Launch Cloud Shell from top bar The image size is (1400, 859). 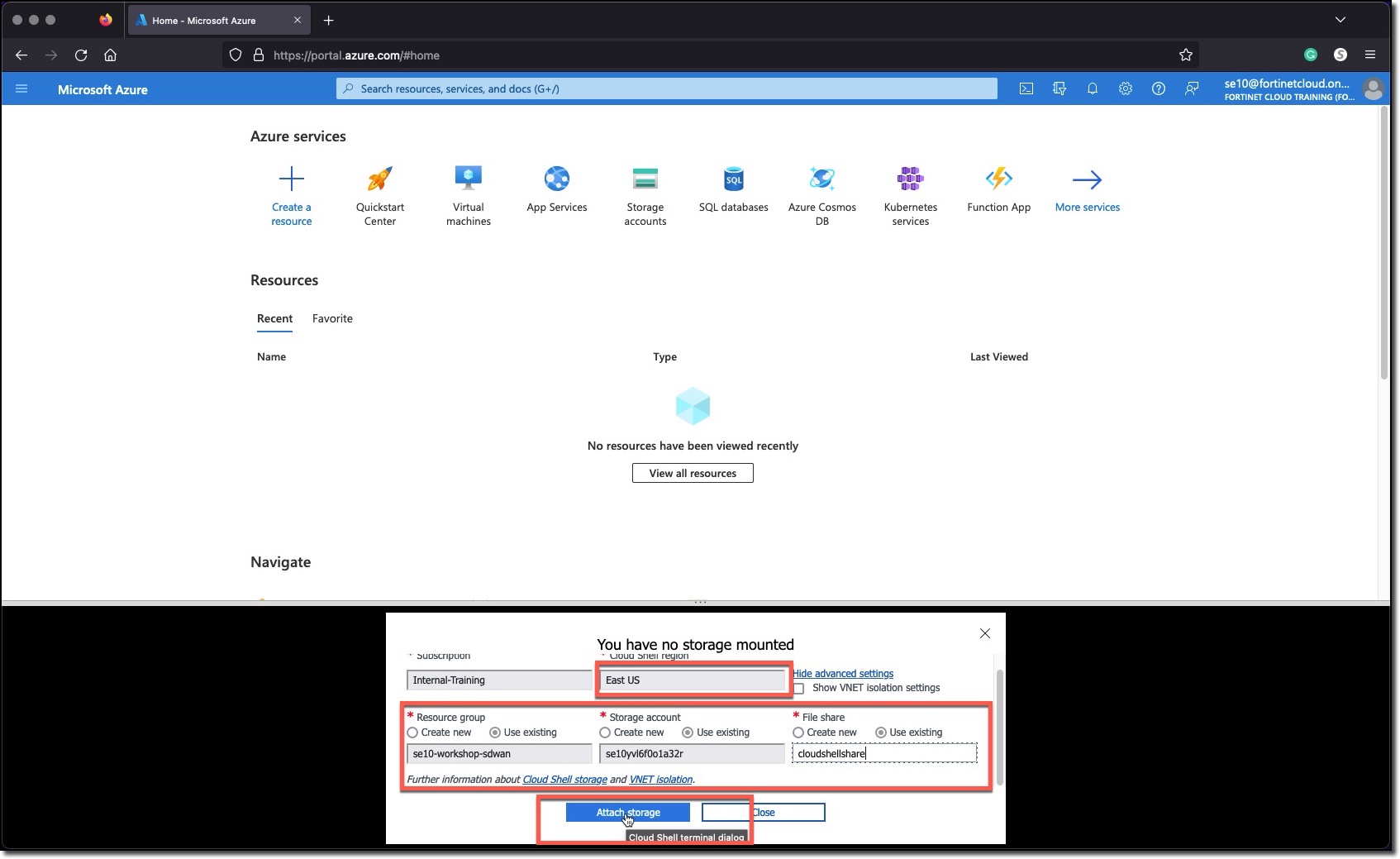[x=1026, y=88]
